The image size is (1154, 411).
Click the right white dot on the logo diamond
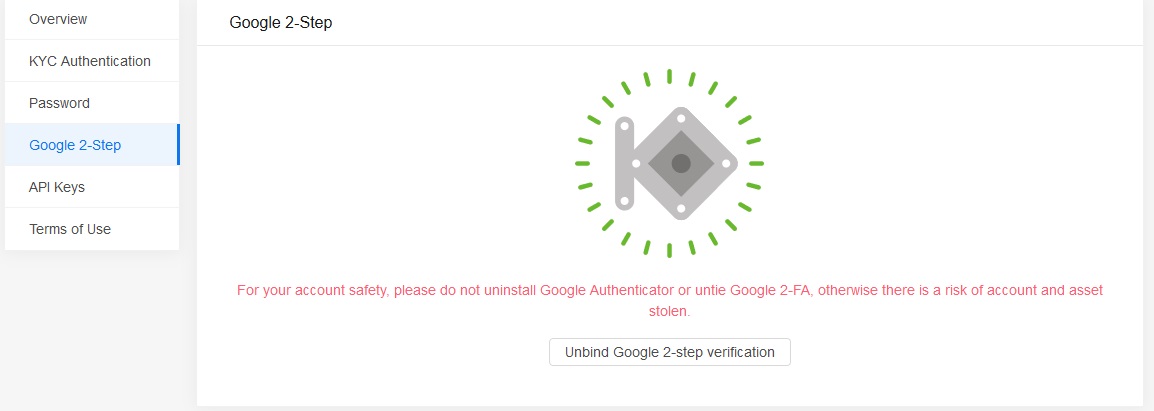[x=726, y=164]
